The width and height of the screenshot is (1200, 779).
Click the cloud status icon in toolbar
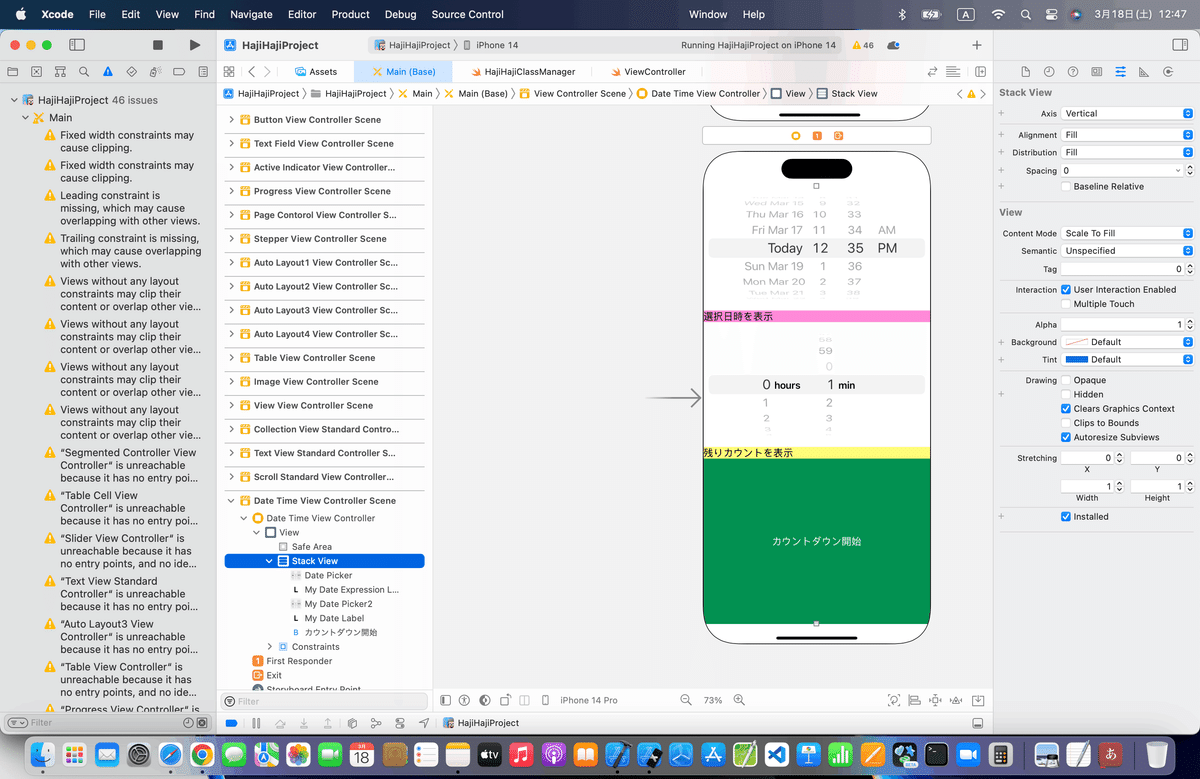(x=893, y=45)
